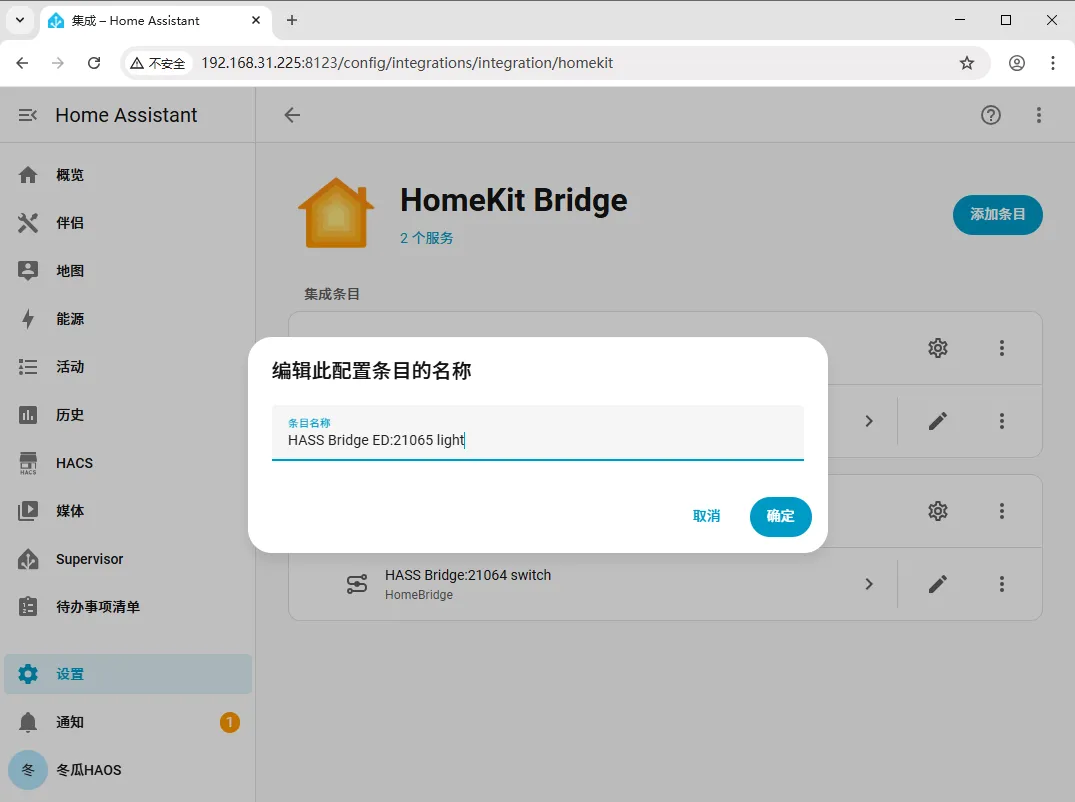Screen dimensions: 1075x802
Task: Click the HomeBridge subtitle text
Action: (419, 595)
